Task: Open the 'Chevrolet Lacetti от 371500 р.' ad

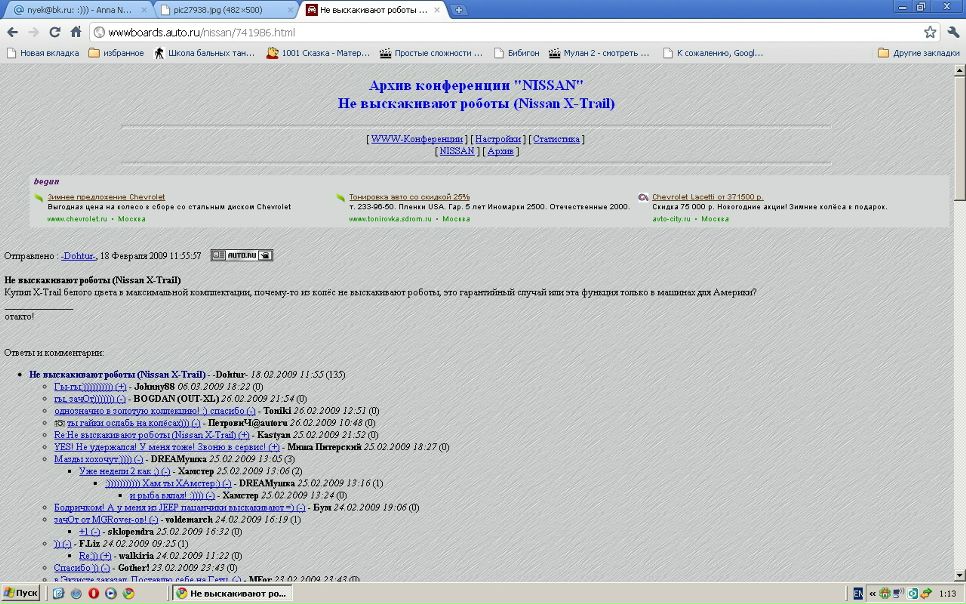Action: coord(708,197)
